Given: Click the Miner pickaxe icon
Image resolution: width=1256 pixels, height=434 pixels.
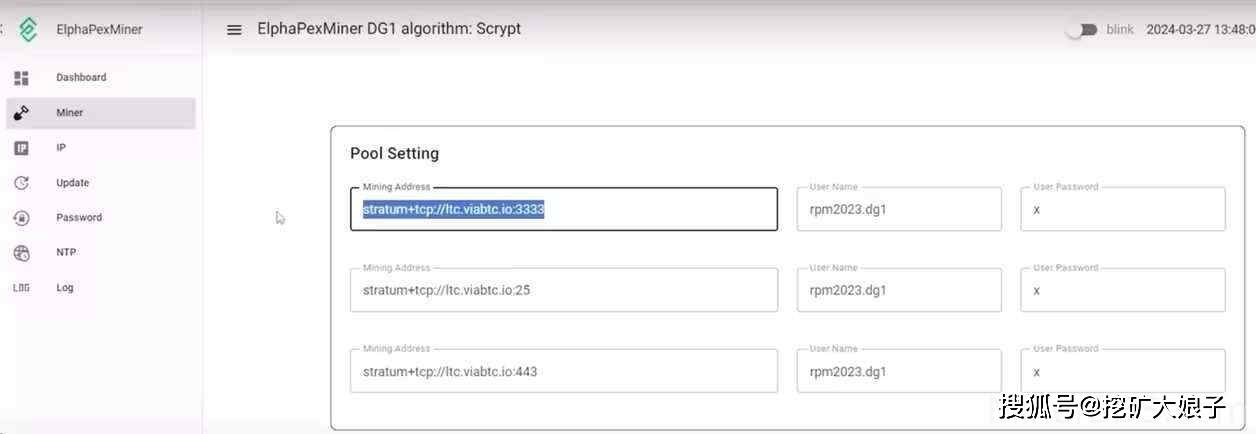Looking at the screenshot, I should (21, 113).
